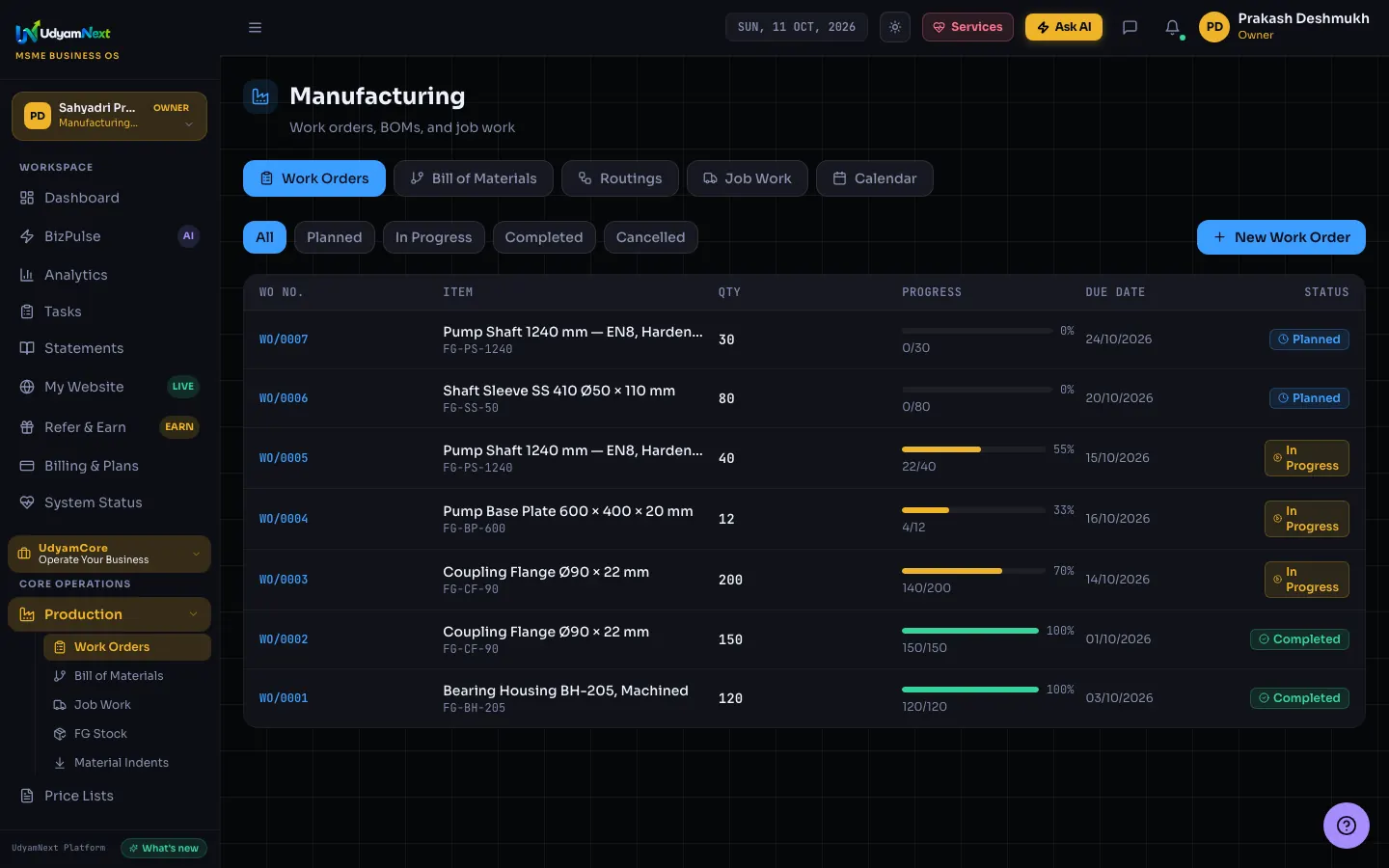Open work order WO/0001
The image size is (1389, 868).
pyautogui.click(x=284, y=698)
